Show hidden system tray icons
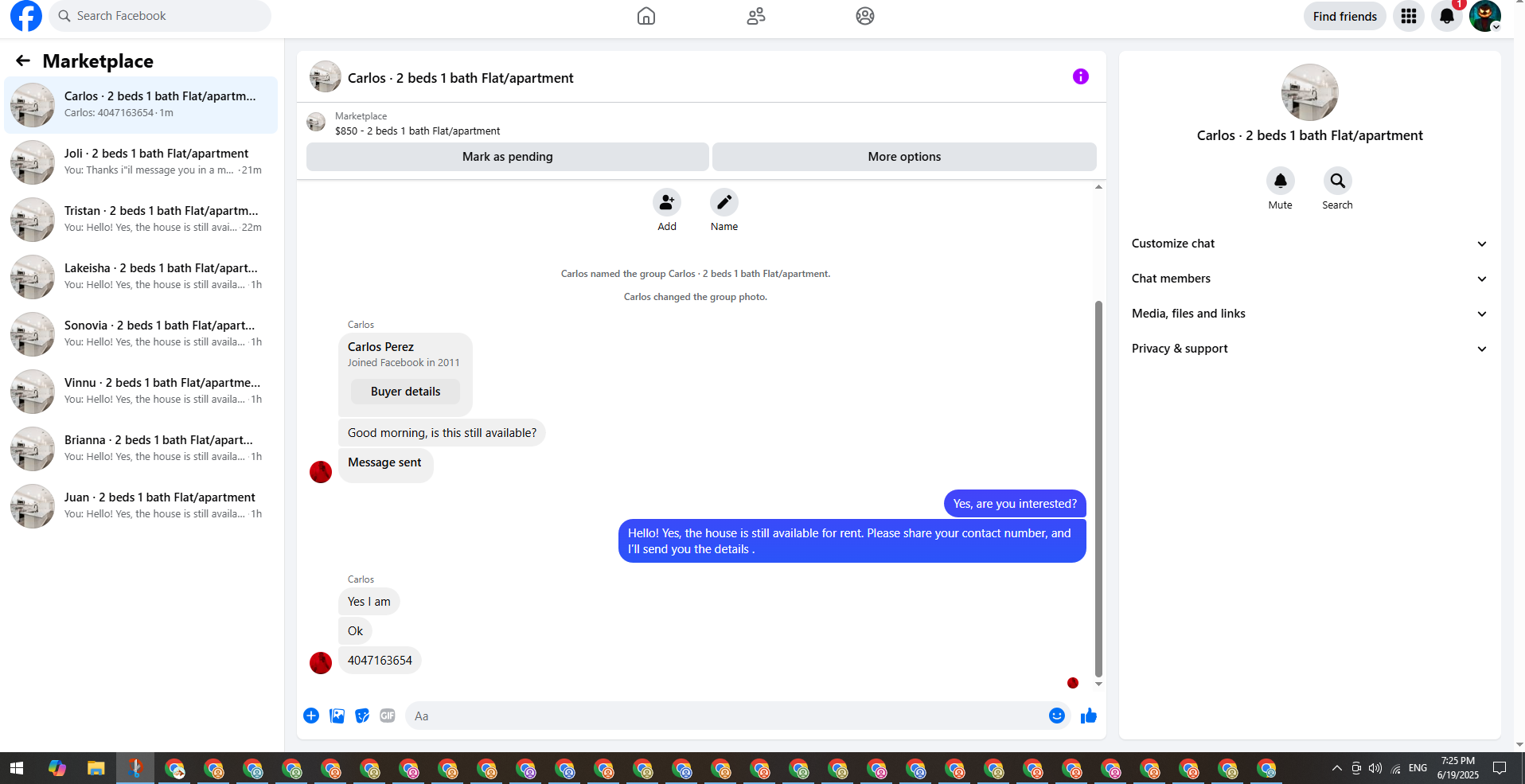 [1336, 768]
